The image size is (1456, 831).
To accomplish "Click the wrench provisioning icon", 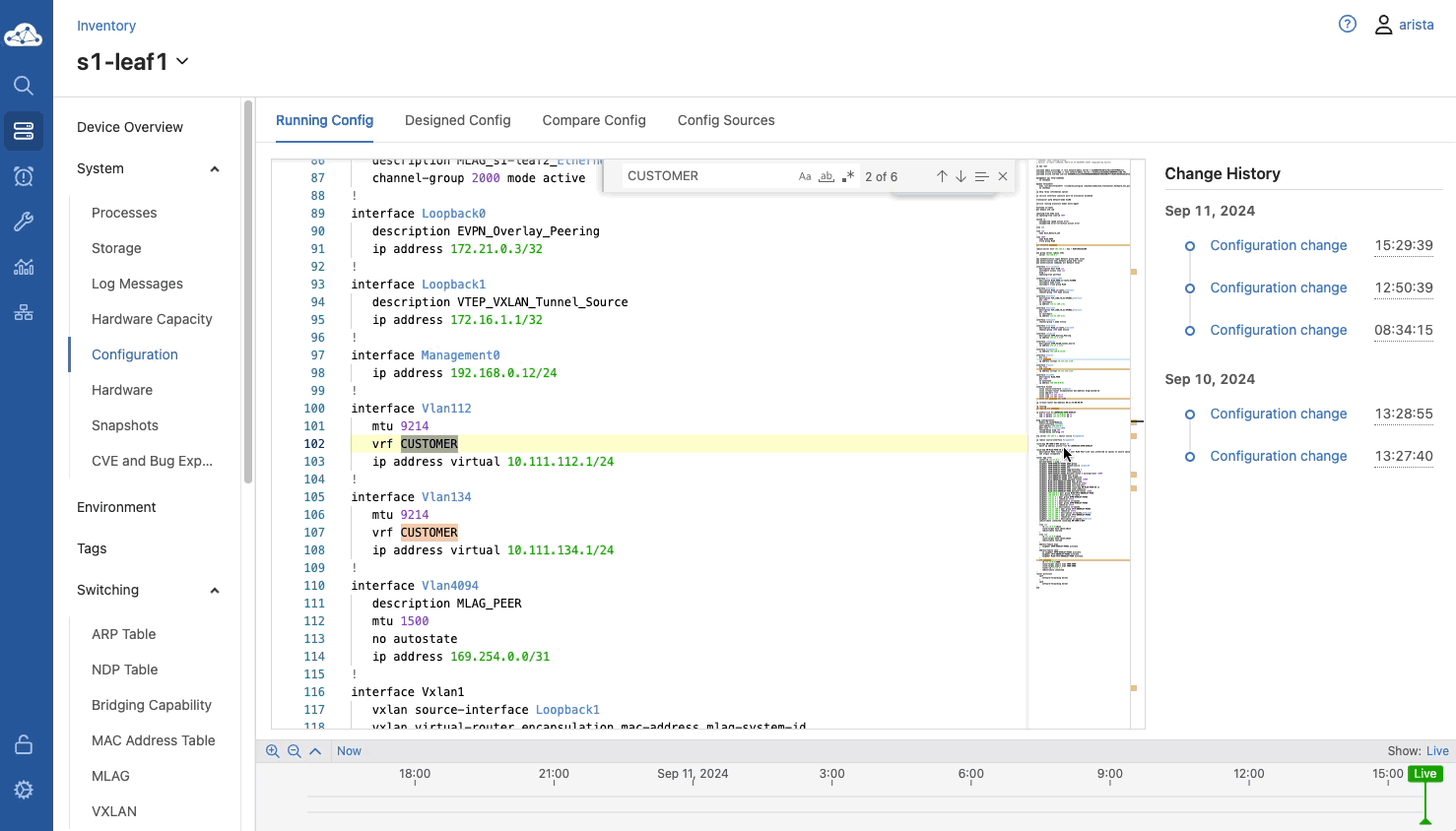I will click(x=24, y=222).
